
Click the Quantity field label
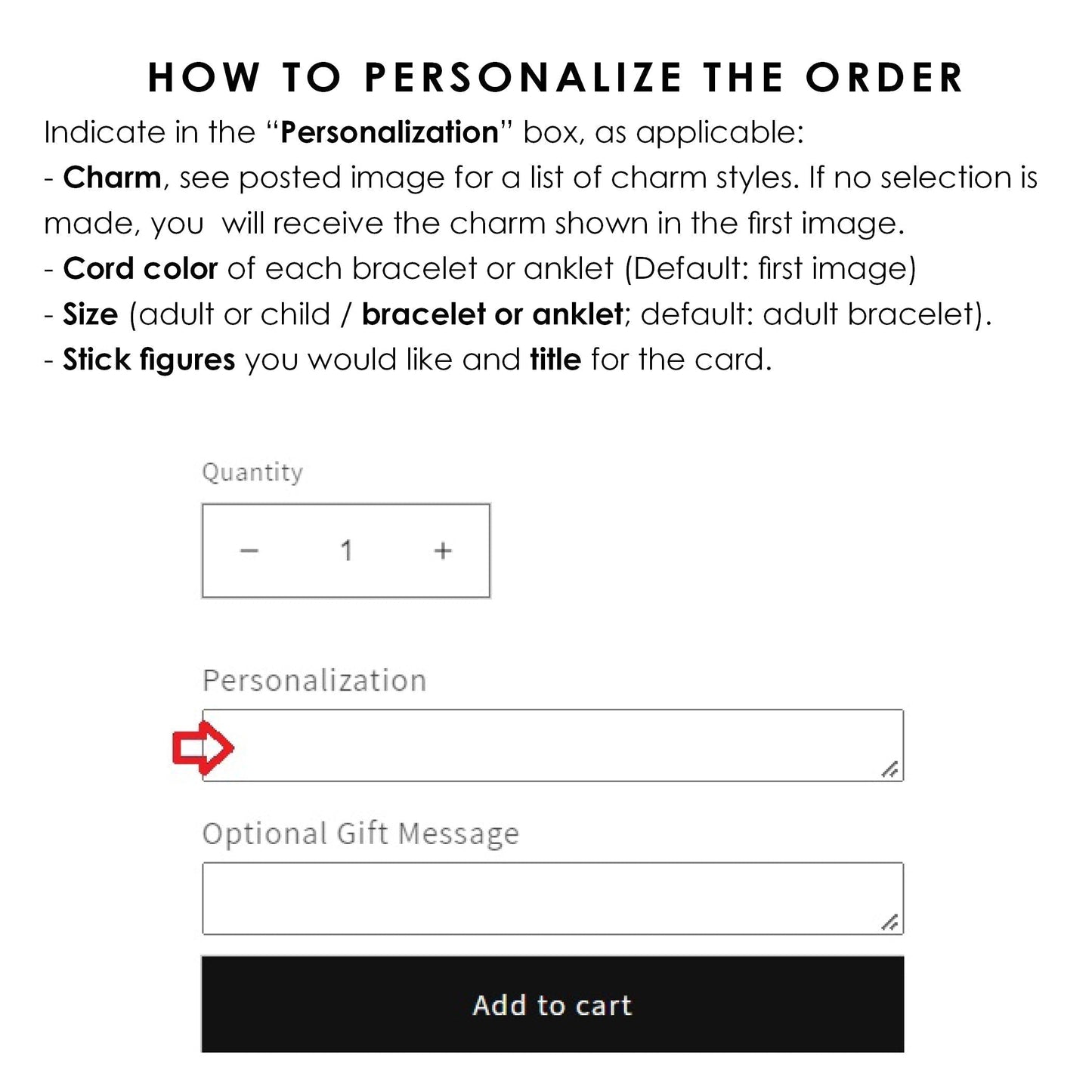(252, 472)
